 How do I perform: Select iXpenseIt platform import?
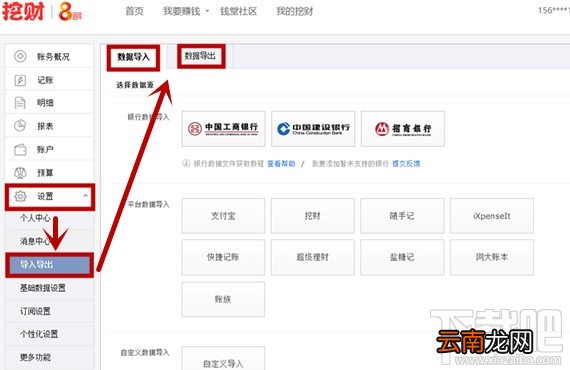pos(492,216)
